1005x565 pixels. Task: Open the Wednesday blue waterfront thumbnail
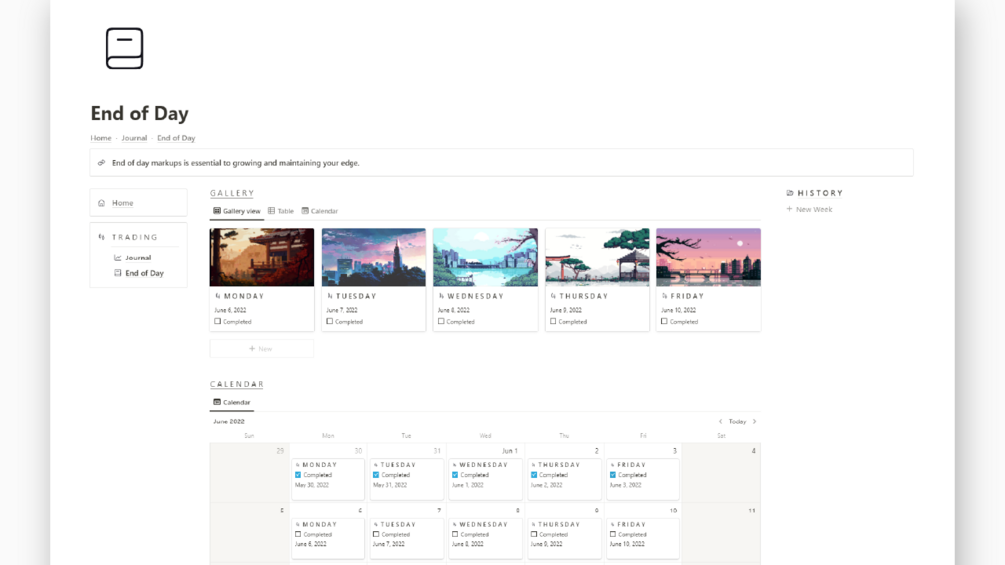pyautogui.click(x=485, y=257)
